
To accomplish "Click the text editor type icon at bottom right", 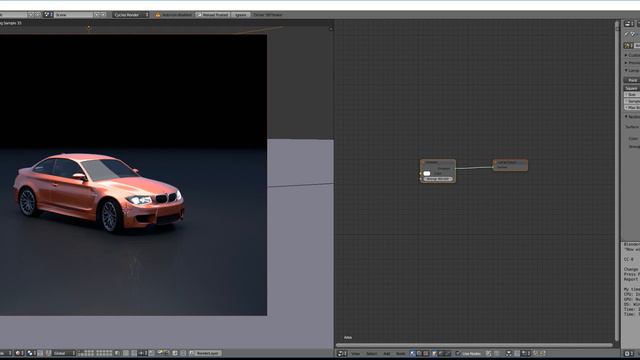I will pyautogui.click(x=629, y=353).
